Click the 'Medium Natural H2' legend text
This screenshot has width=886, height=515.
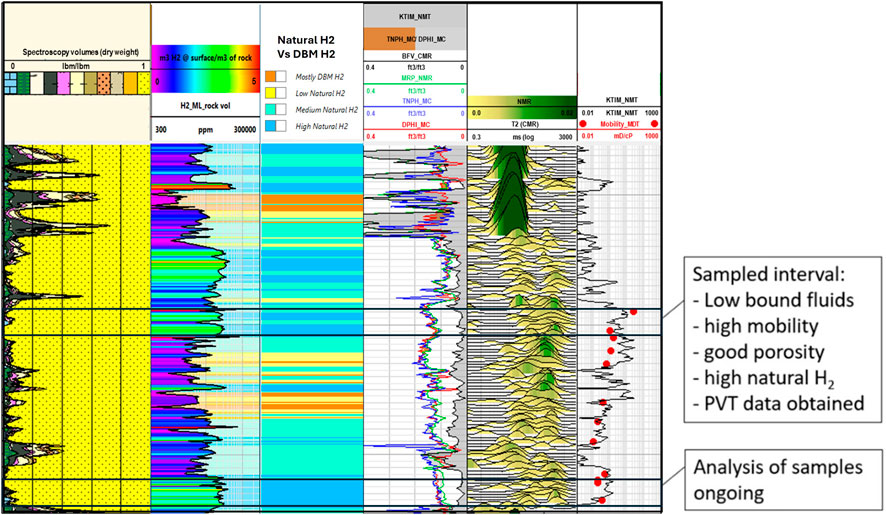pos(327,110)
